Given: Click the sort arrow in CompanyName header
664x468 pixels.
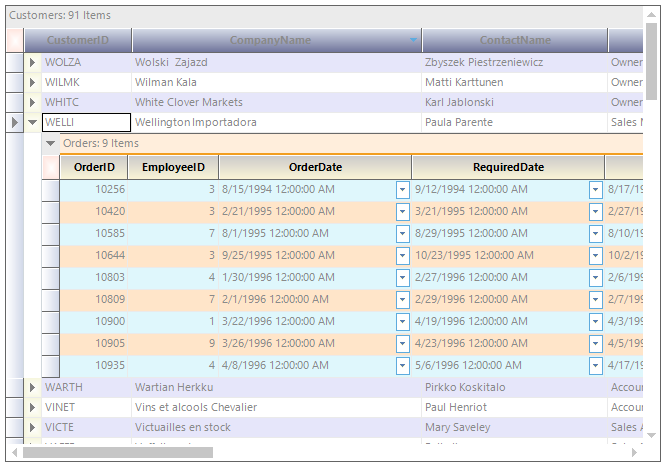Looking at the screenshot, I should (414, 40).
